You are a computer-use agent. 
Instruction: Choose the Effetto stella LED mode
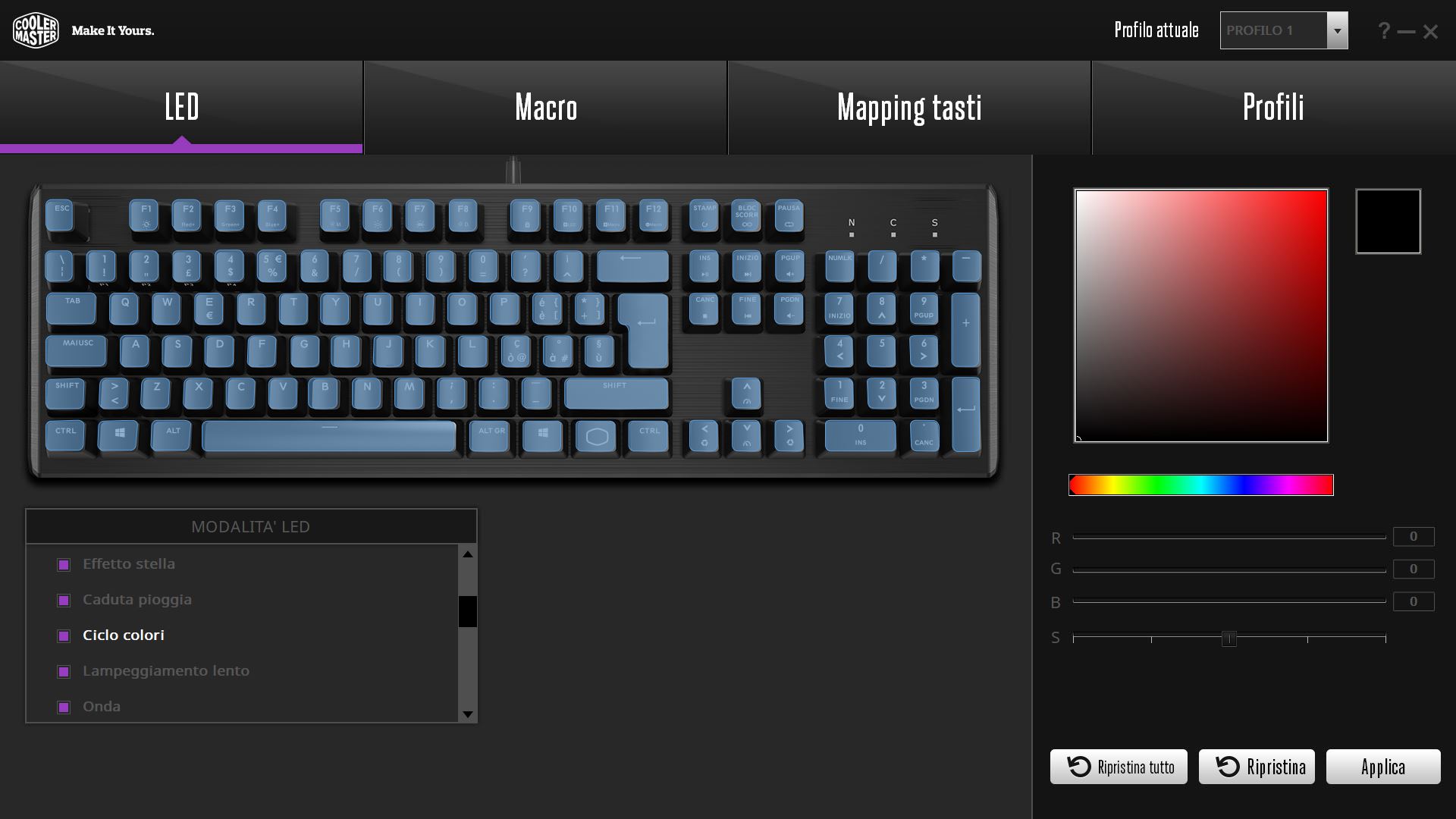coord(129,563)
